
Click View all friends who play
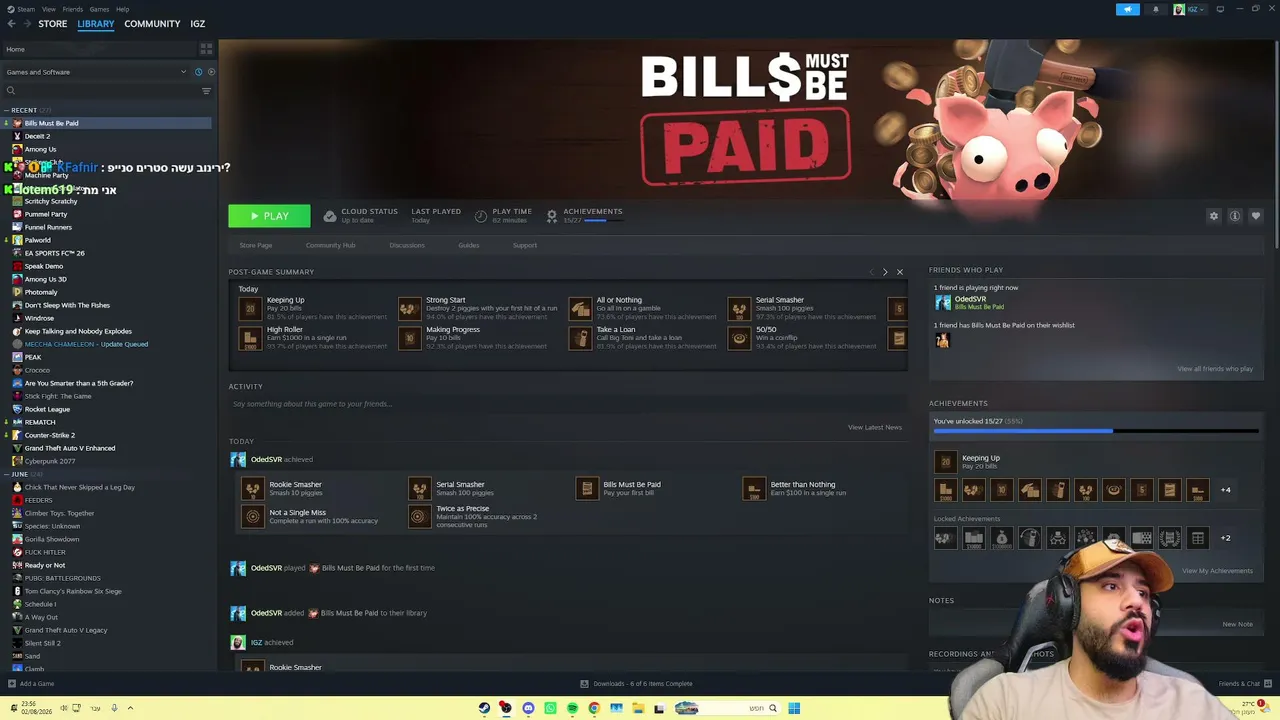pyautogui.click(x=1215, y=369)
